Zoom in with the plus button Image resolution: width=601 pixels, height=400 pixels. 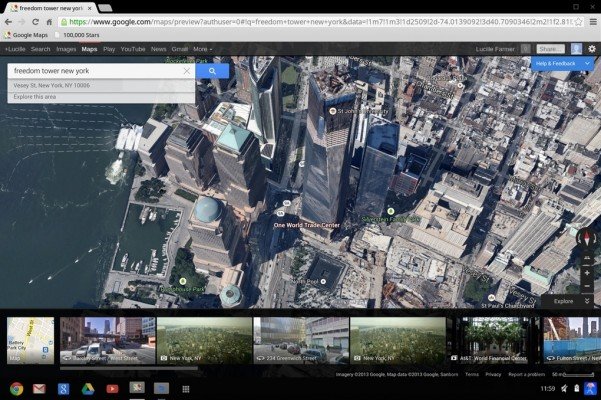coord(587,273)
